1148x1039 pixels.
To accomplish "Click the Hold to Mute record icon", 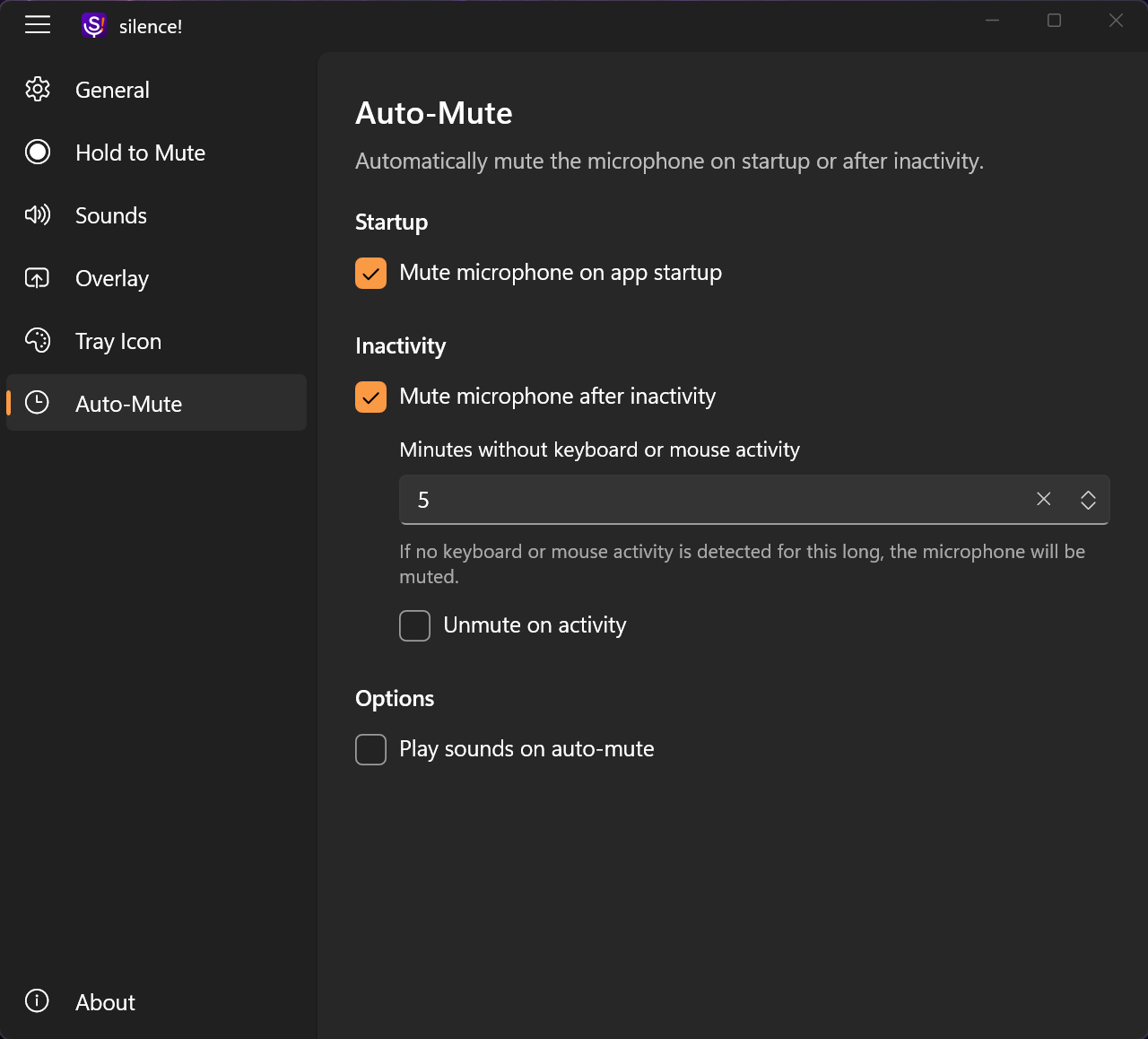I will coord(38,153).
